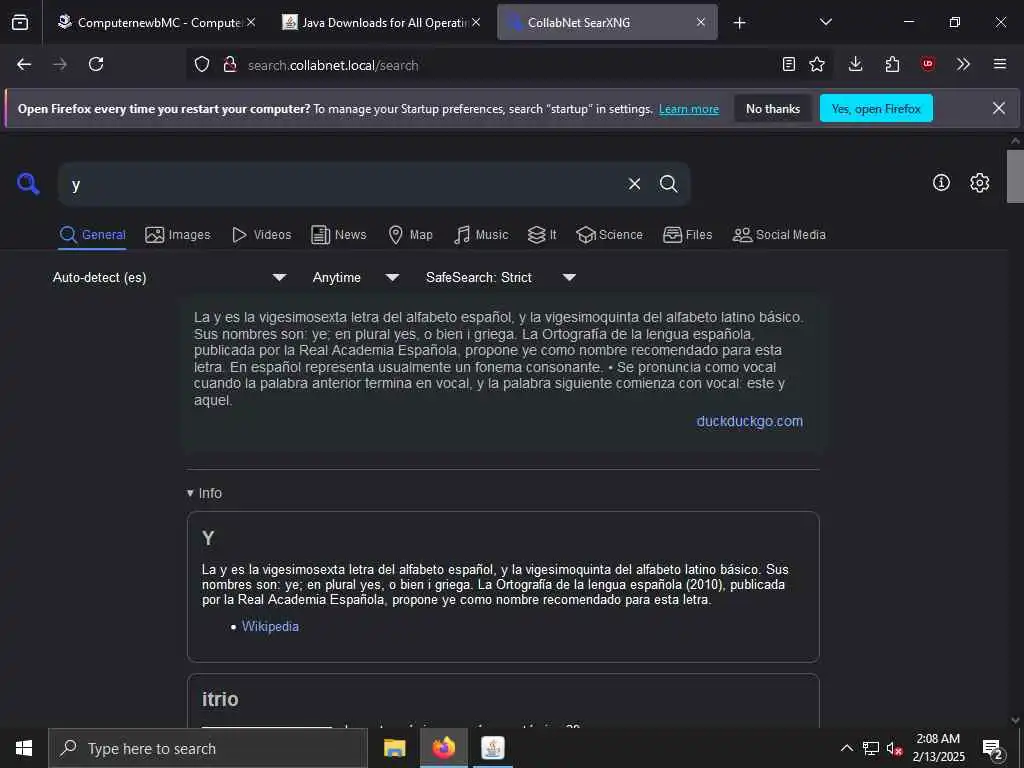
Task: Reload the current page
Action: pyautogui.click(x=96, y=64)
